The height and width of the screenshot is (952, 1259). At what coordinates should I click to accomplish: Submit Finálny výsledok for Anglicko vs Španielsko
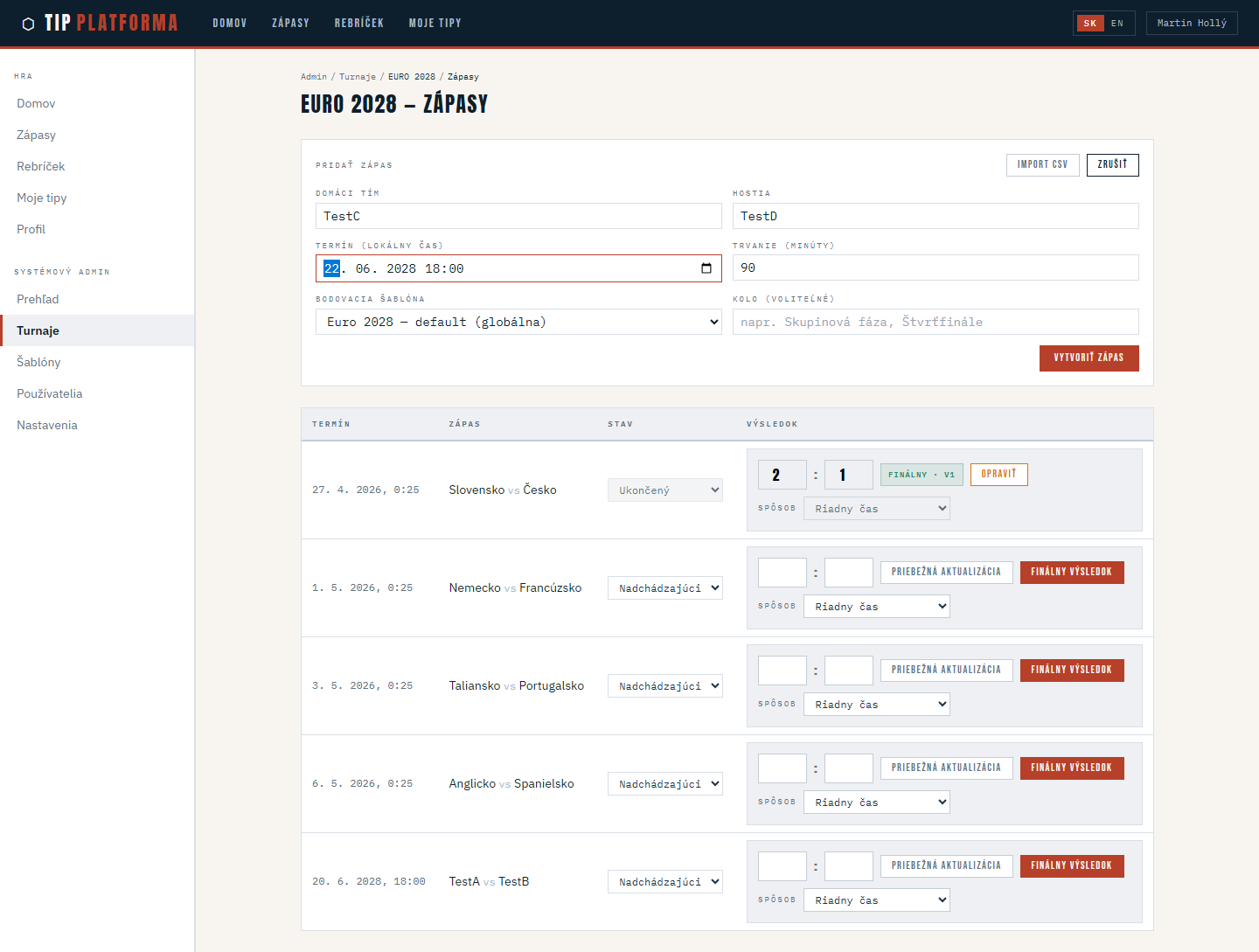pos(1071,768)
